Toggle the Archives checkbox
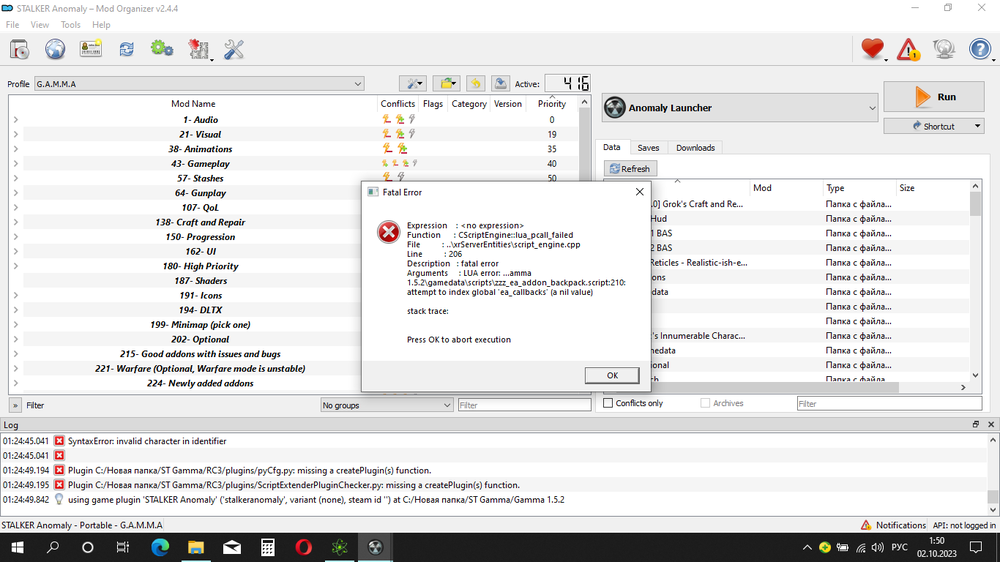The image size is (1000, 562). click(x=706, y=404)
